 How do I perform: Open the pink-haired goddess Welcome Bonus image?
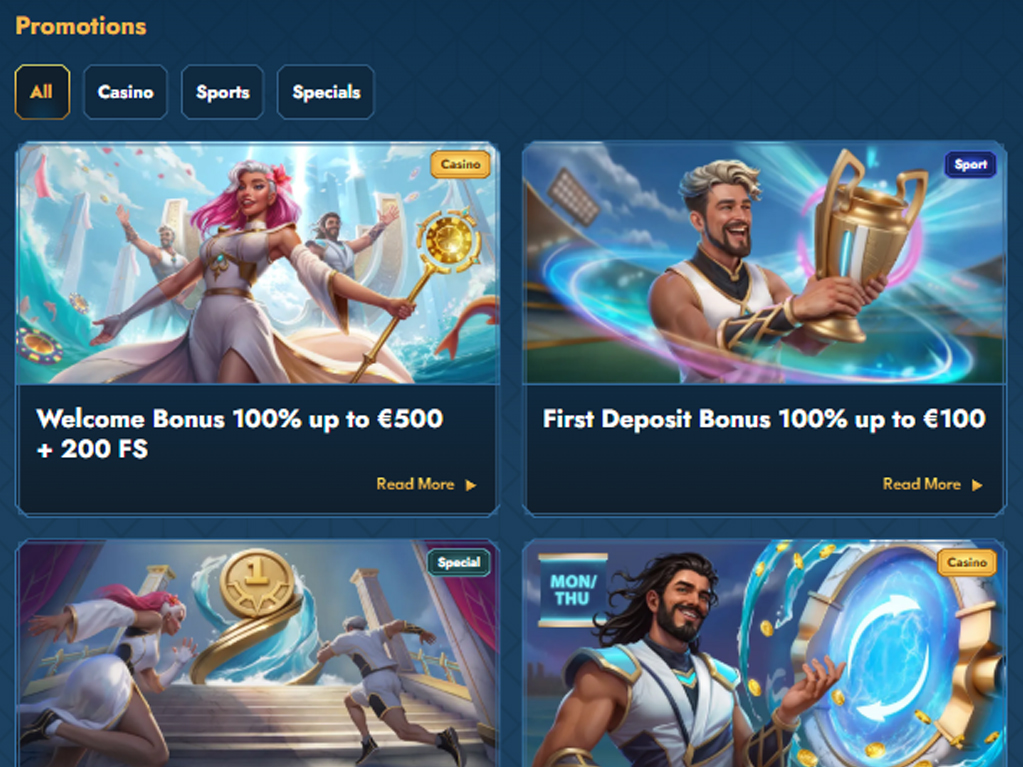(258, 263)
